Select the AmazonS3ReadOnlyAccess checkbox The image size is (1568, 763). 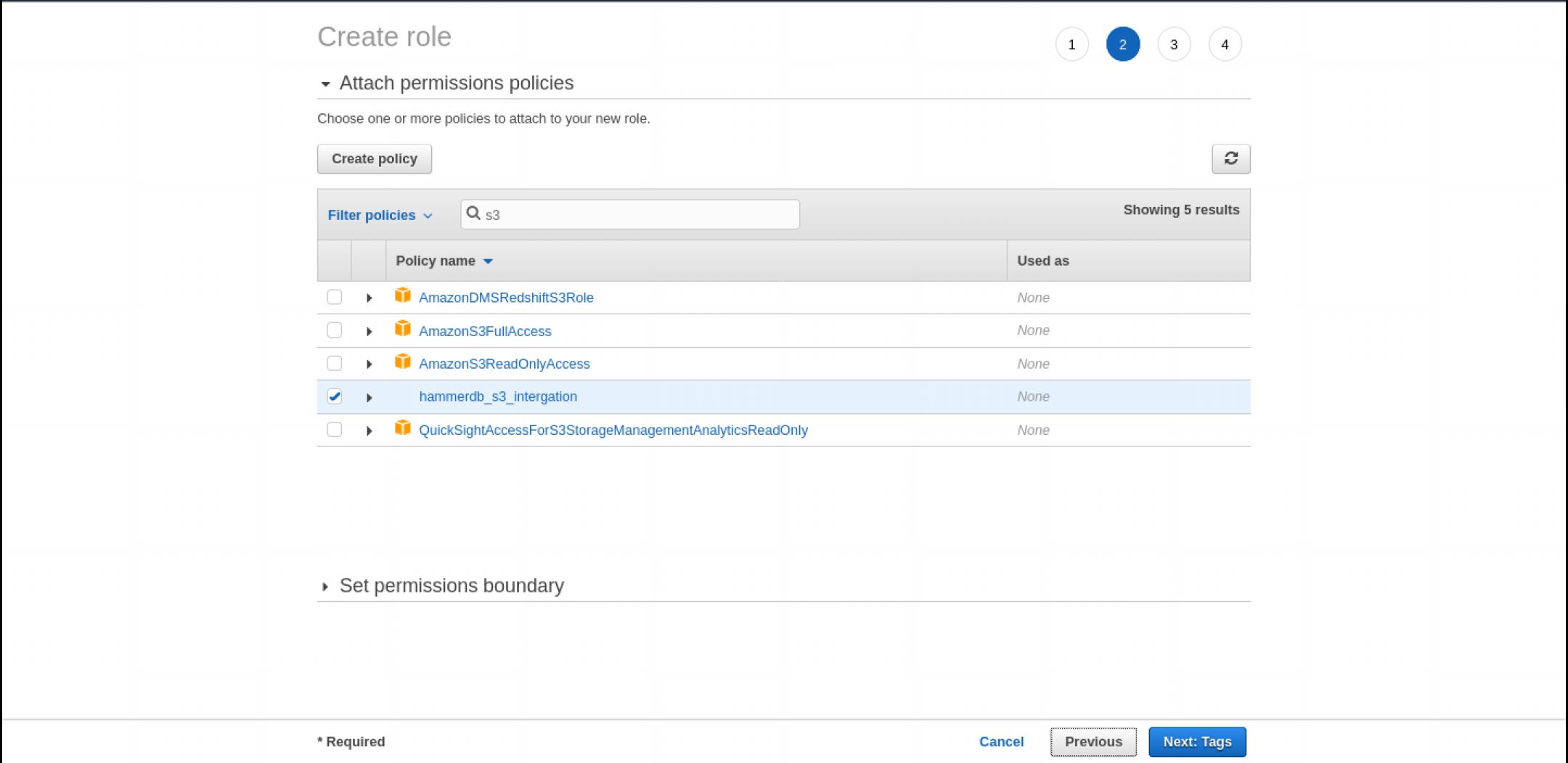tap(334, 363)
